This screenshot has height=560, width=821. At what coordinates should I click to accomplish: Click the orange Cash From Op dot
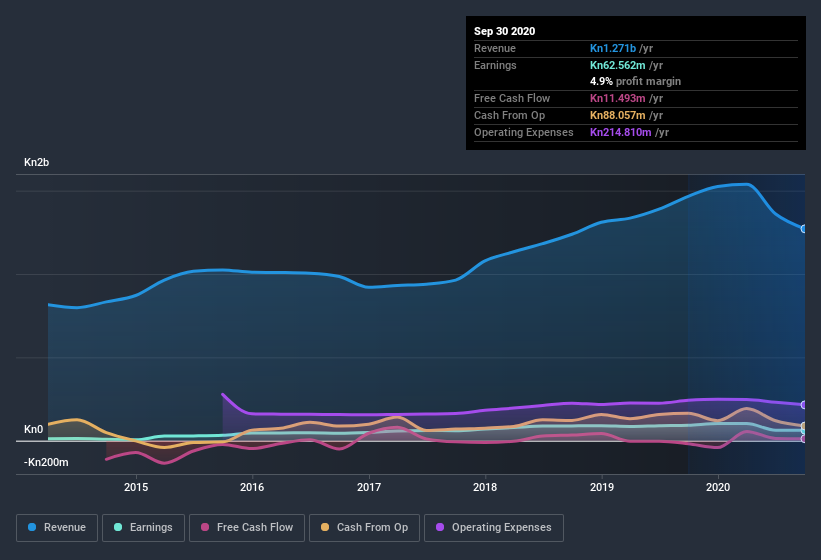(x=326, y=527)
